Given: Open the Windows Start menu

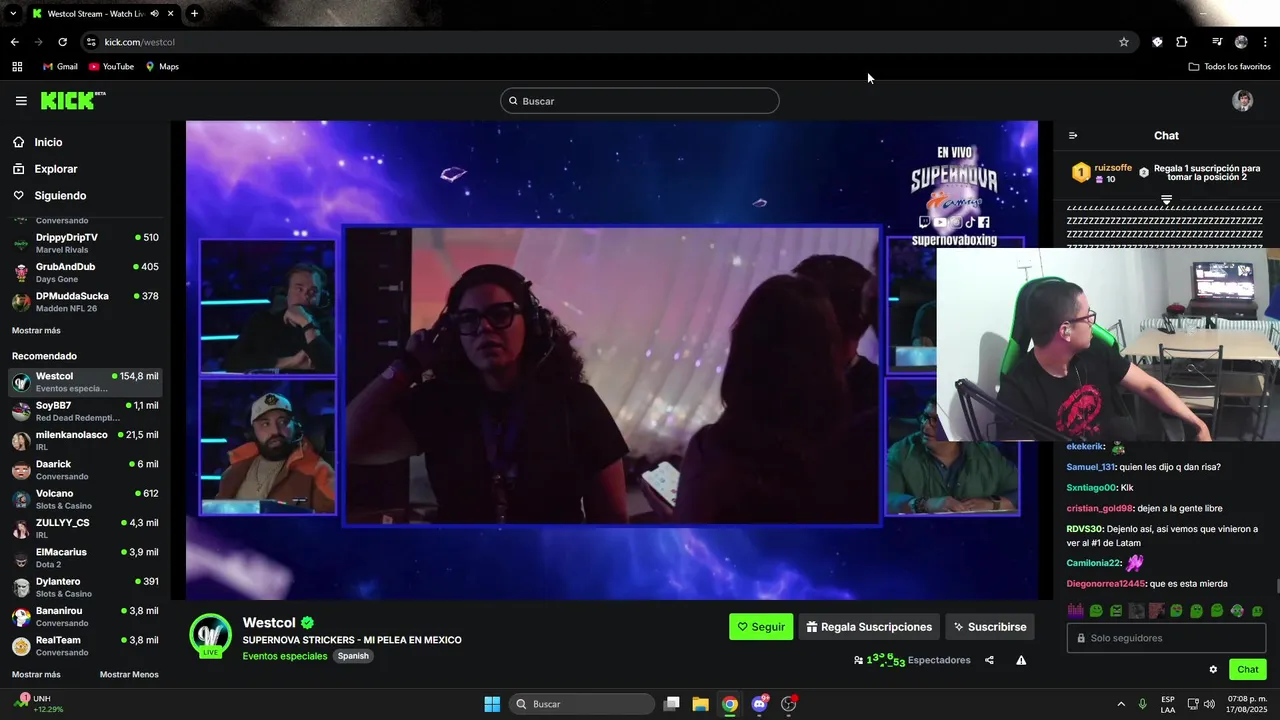Looking at the screenshot, I should (x=492, y=704).
